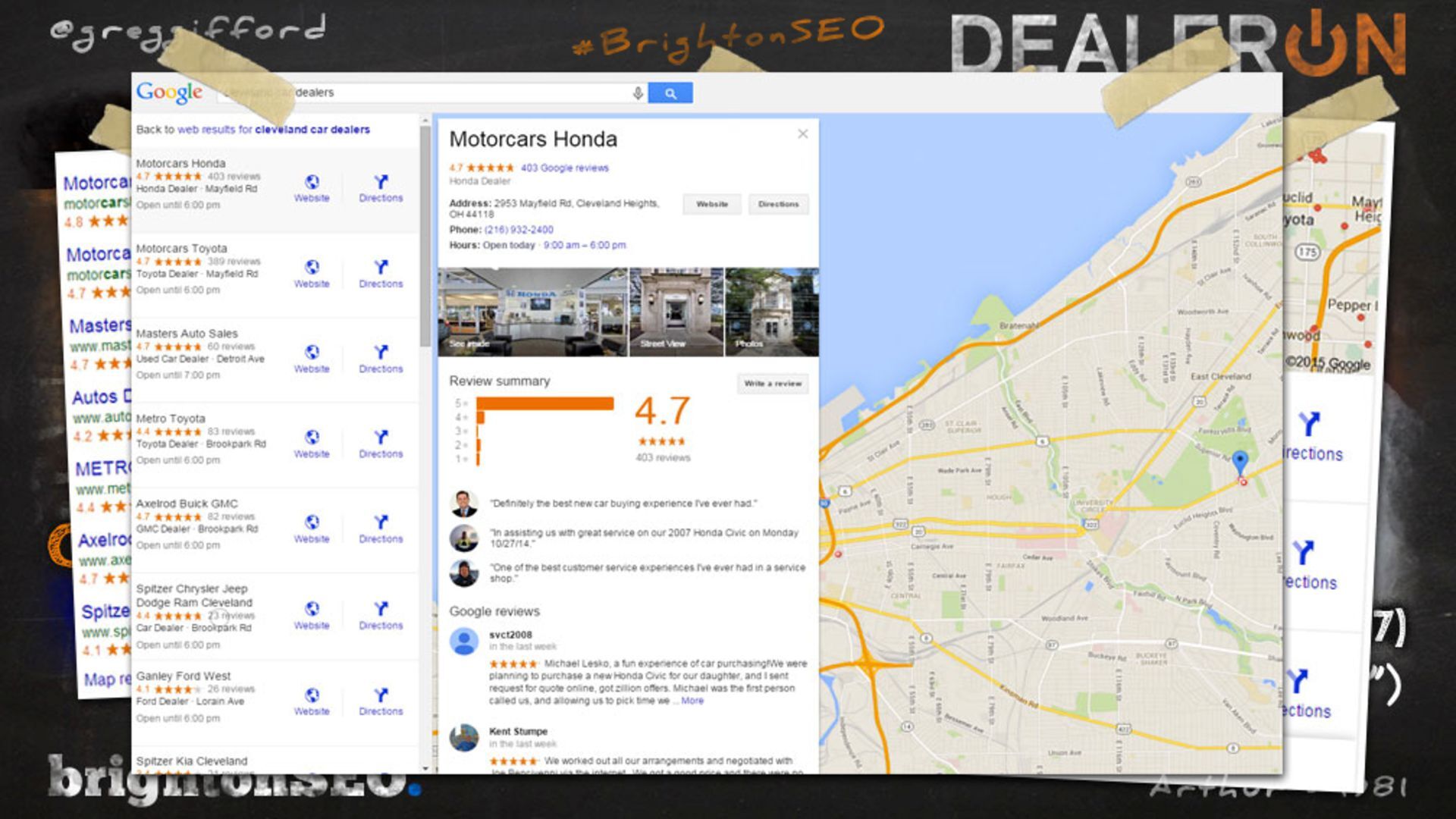Open Street View thumbnail
The height and width of the screenshot is (819, 1456).
point(676,312)
